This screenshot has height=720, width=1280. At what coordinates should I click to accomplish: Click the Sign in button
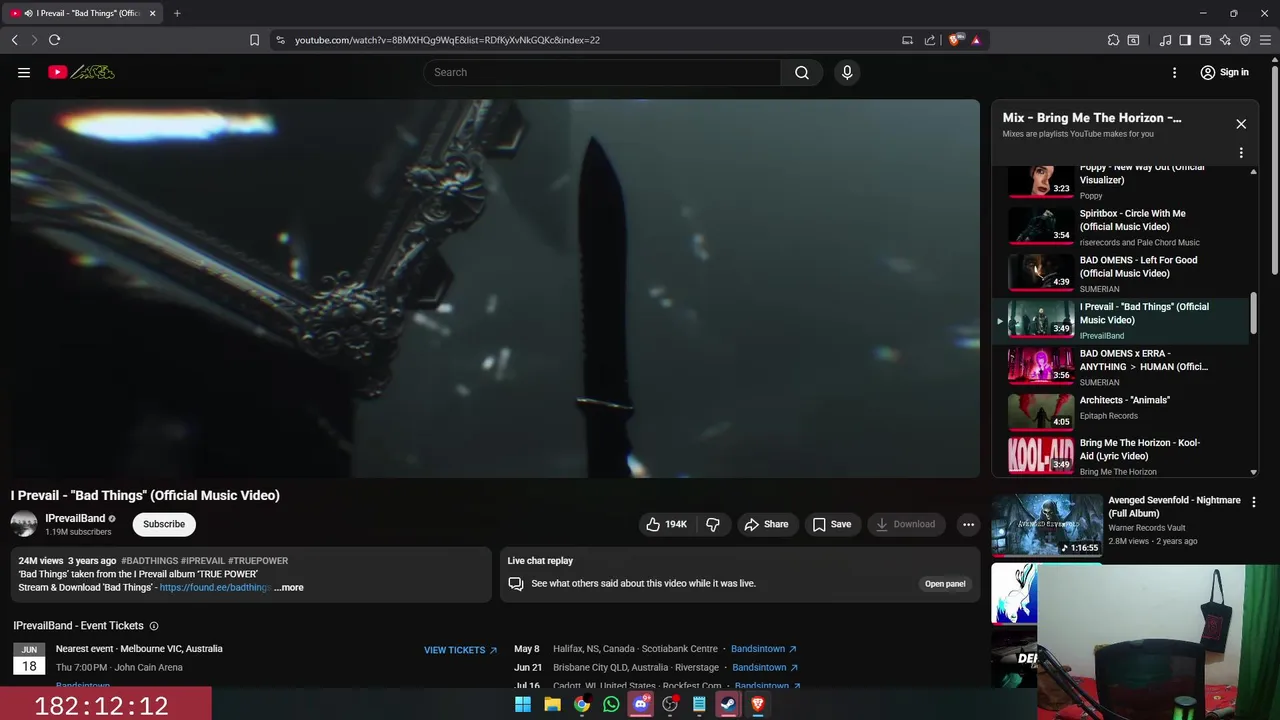coord(1225,72)
